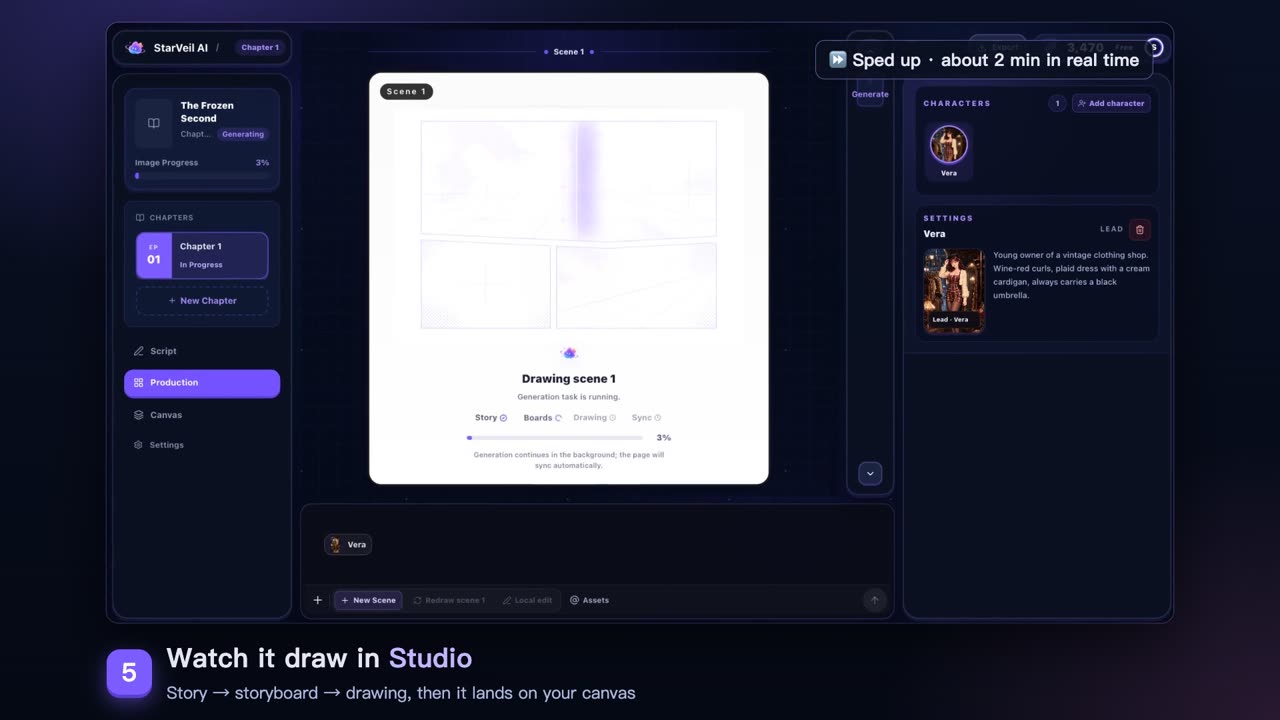The image size is (1280, 720).
Task: Delete Vera with the trash icon
Action: tap(1140, 230)
